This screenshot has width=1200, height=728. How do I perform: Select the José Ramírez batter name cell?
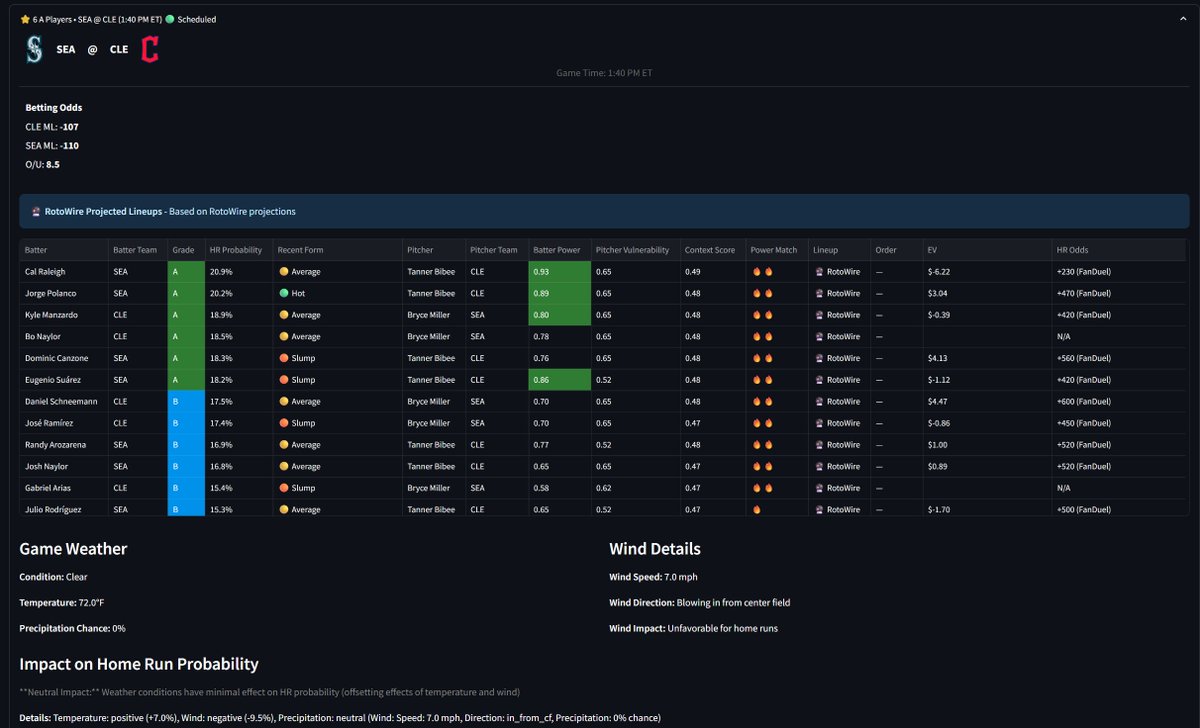click(x=64, y=423)
